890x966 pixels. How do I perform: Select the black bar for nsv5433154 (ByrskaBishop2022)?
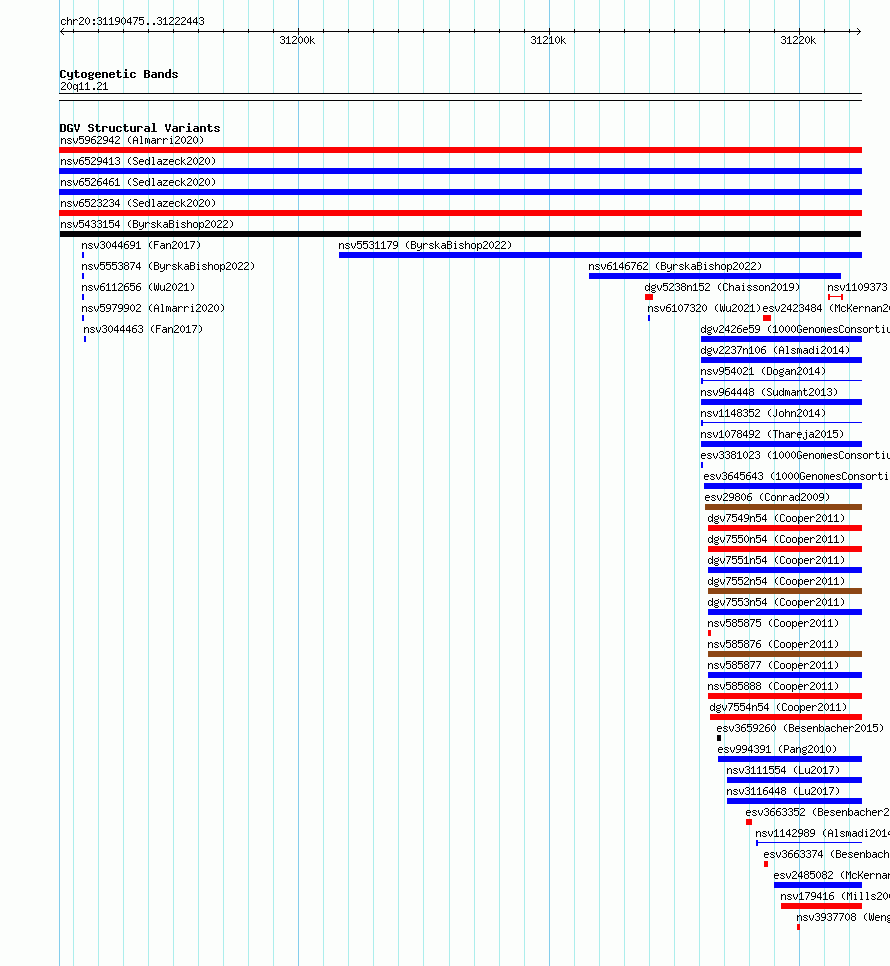[460, 233]
